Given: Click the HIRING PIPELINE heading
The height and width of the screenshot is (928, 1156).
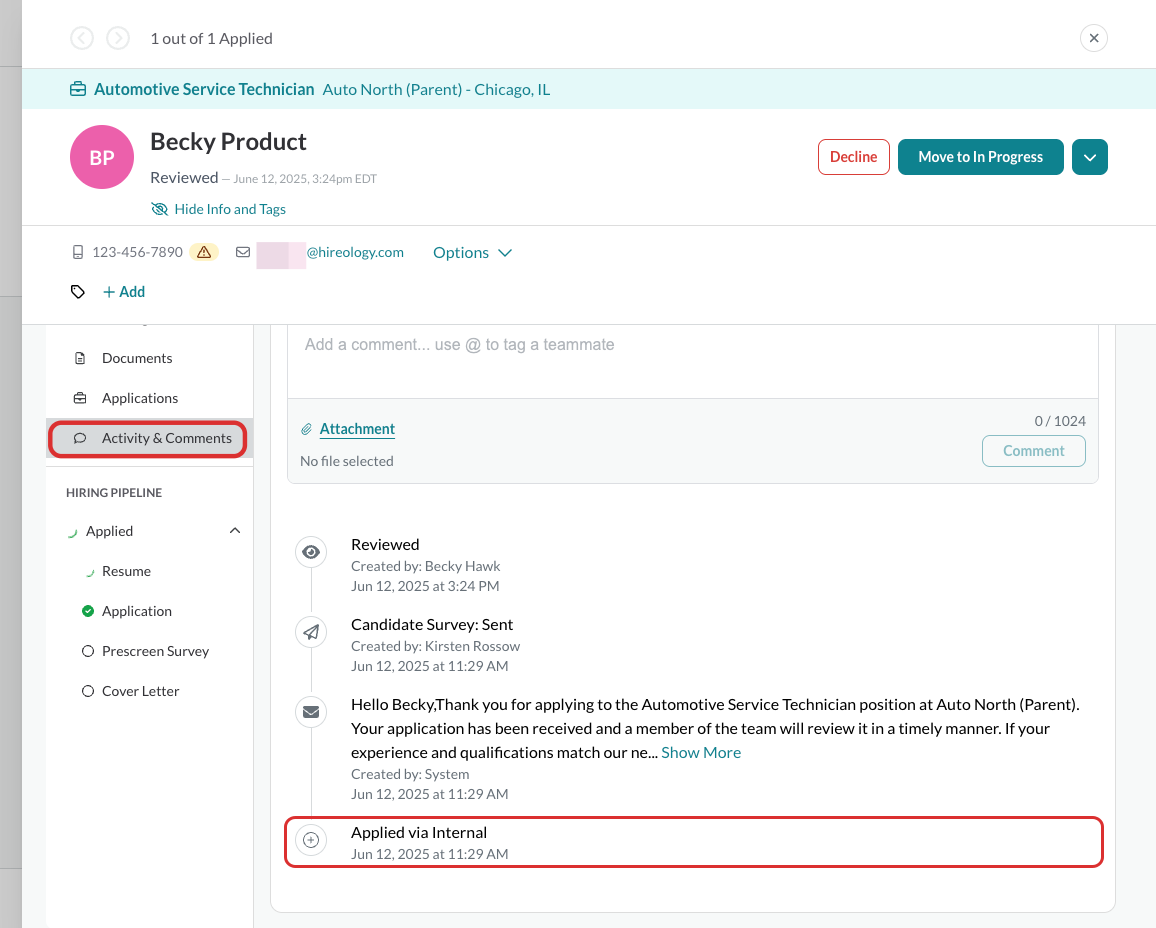Looking at the screenshot, I should (114, 492).
